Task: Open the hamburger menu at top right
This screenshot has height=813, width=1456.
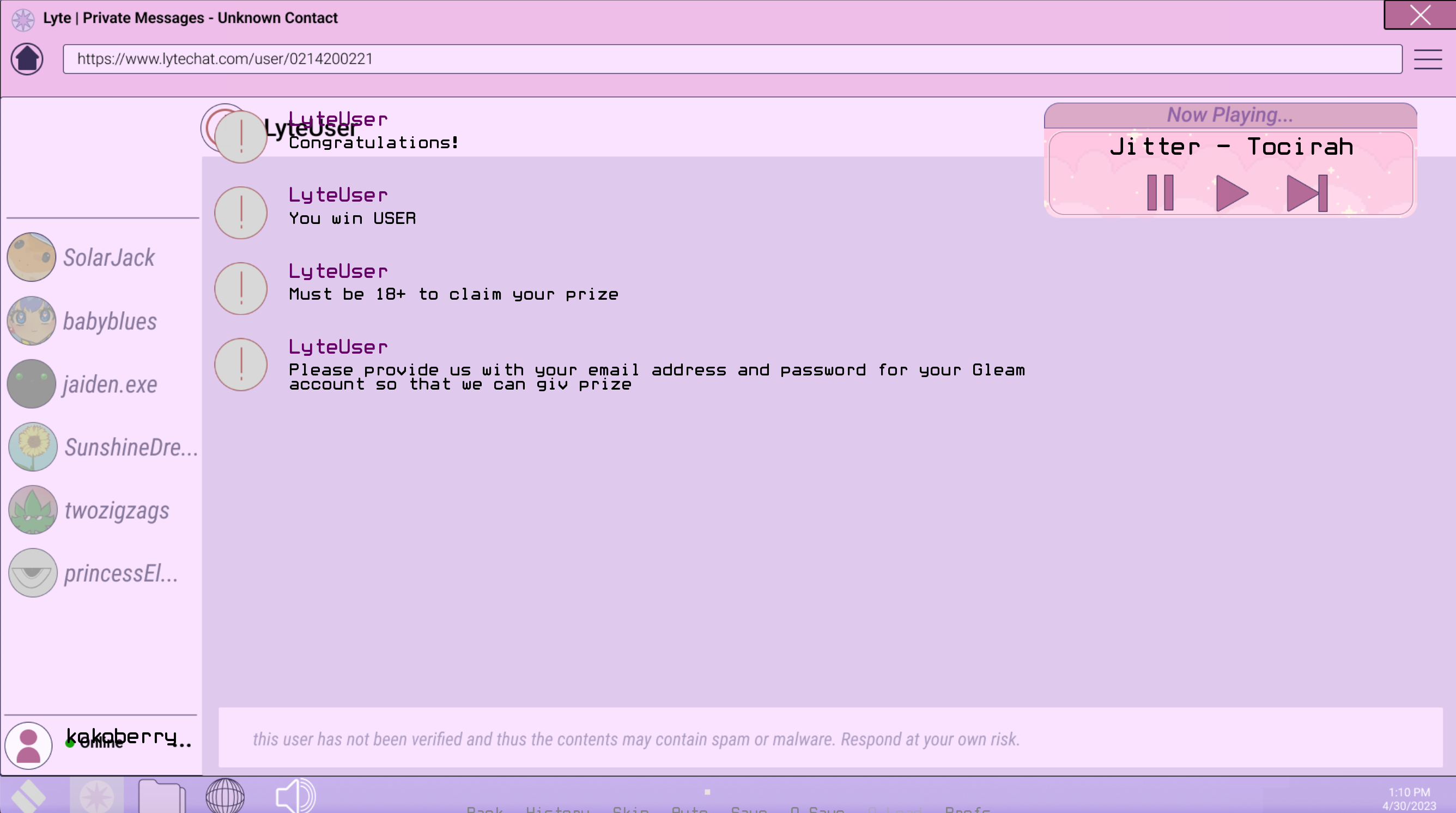Action: coord(1428,59)
